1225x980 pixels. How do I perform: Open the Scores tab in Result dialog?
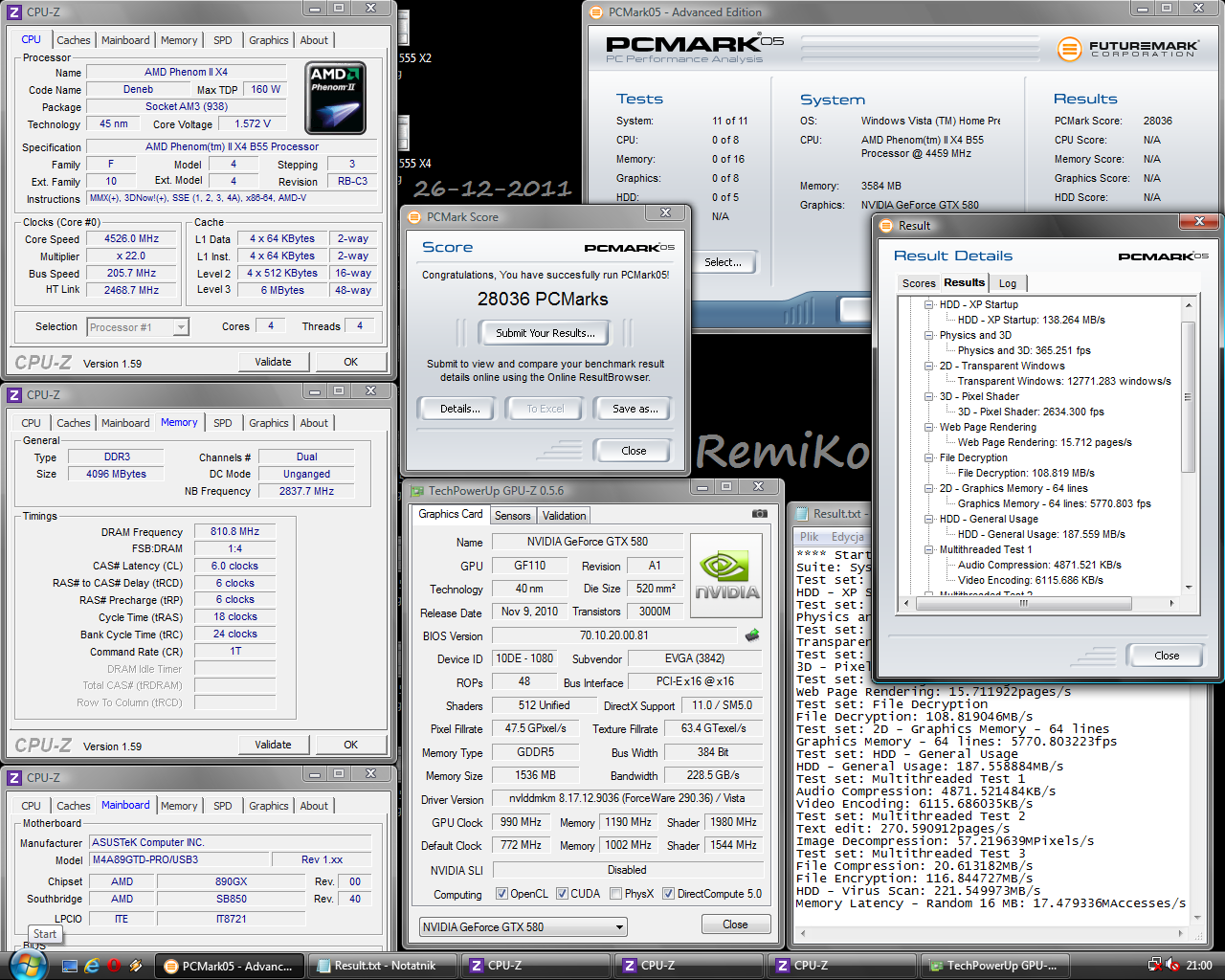[919, 283]
